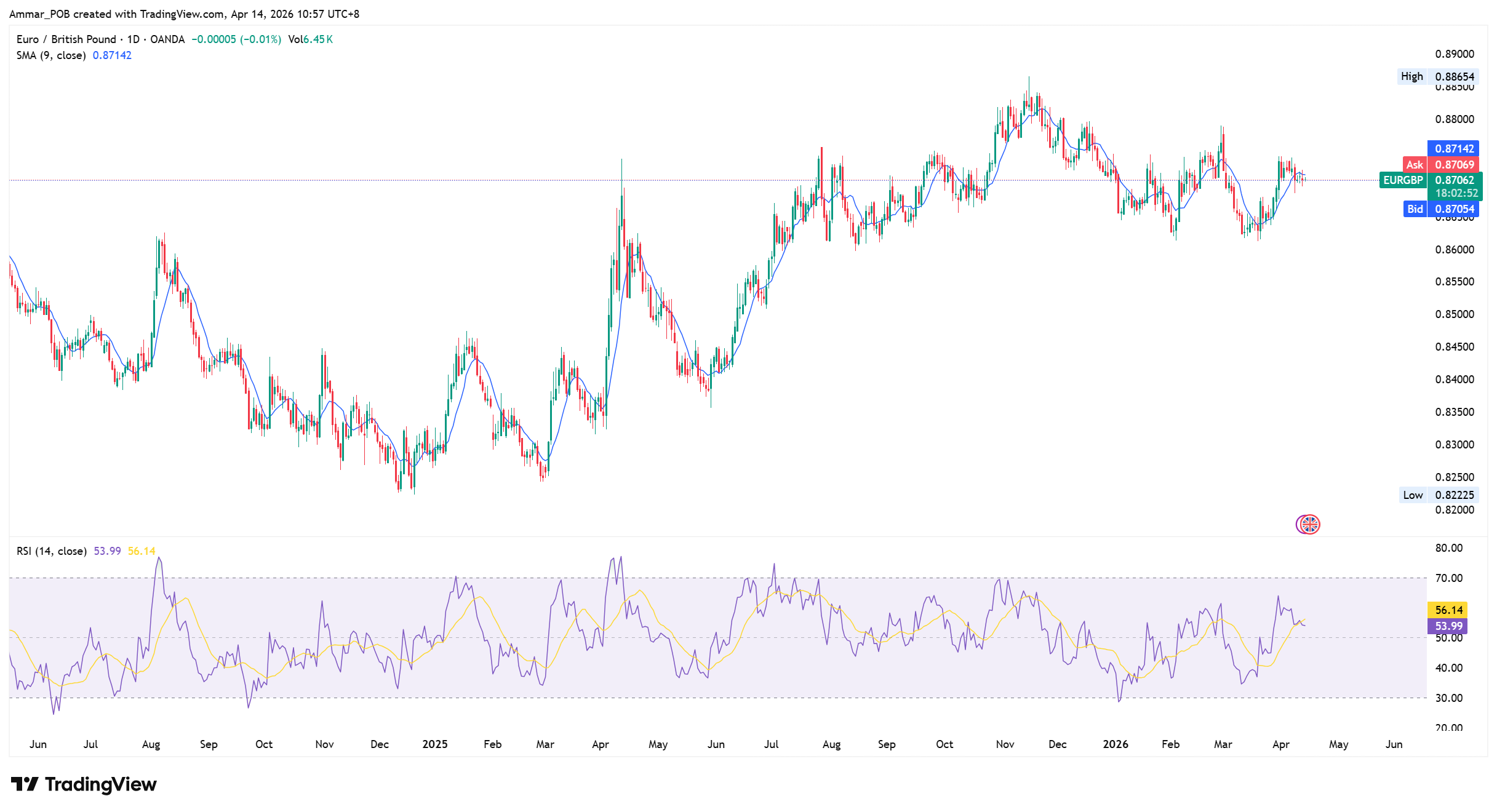Click the 0.89000 price scale label
Image resolution: width=1497 pixels, height=812 pixels.
pyautogui.click(x=1454, y=54)
